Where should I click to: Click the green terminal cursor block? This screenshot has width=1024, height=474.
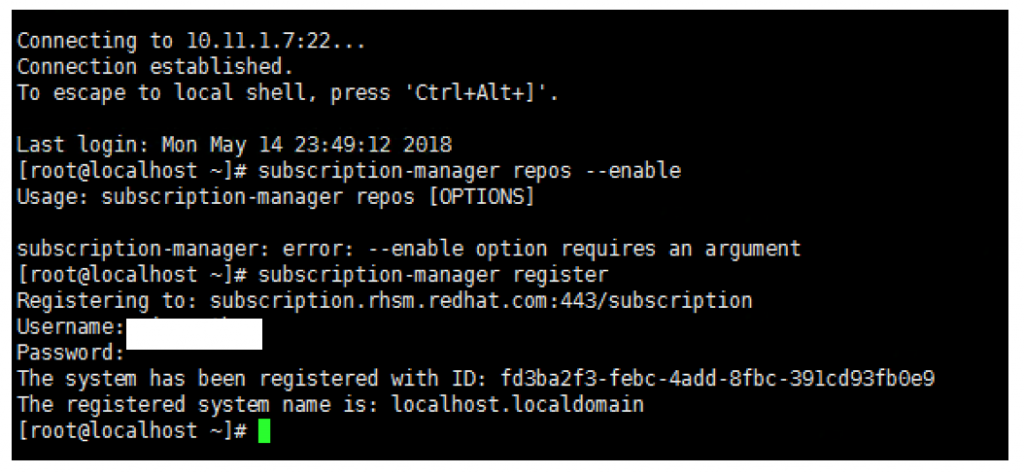(264, 431)
